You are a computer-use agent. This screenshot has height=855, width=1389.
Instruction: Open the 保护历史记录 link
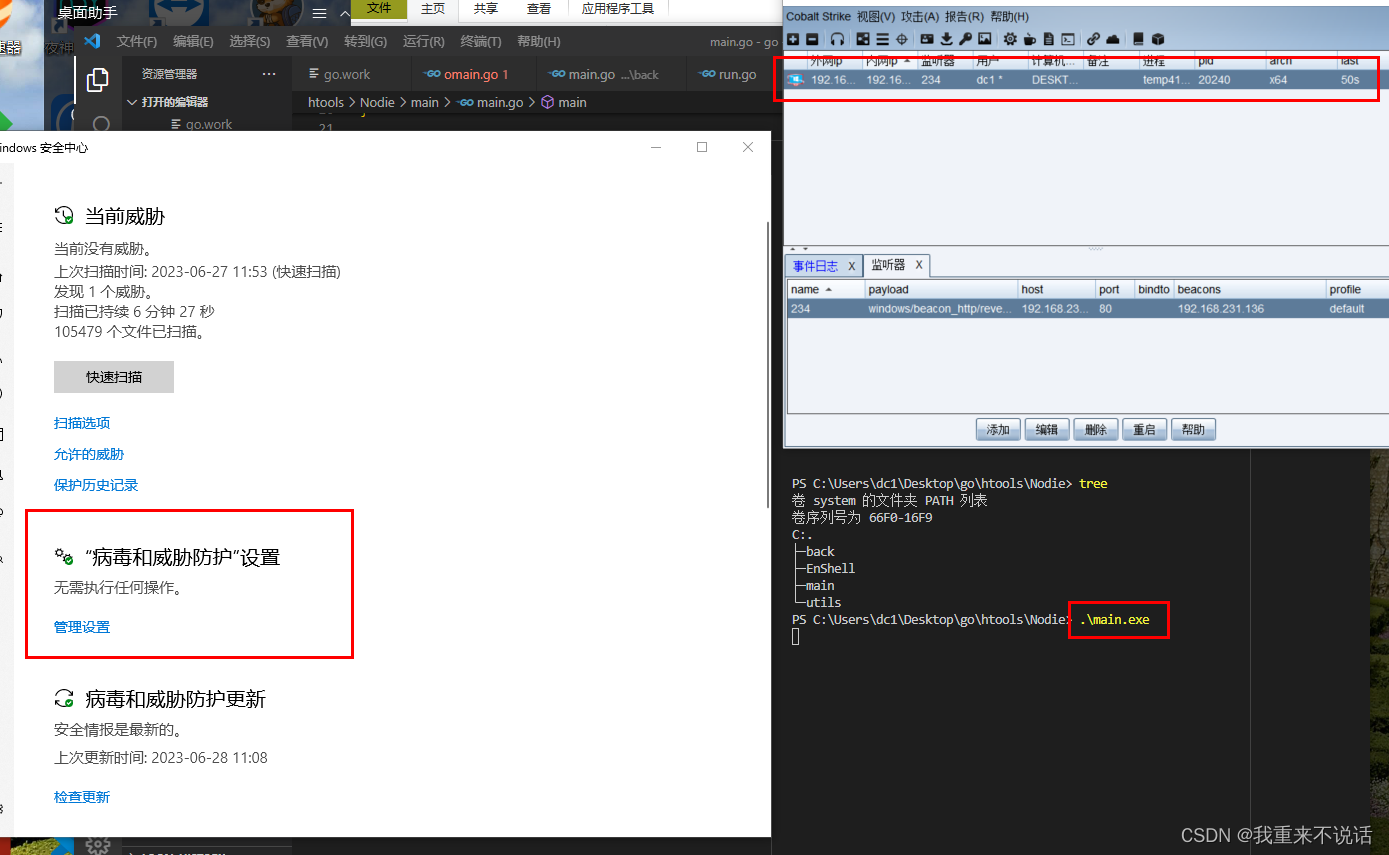tap(96, 485)
